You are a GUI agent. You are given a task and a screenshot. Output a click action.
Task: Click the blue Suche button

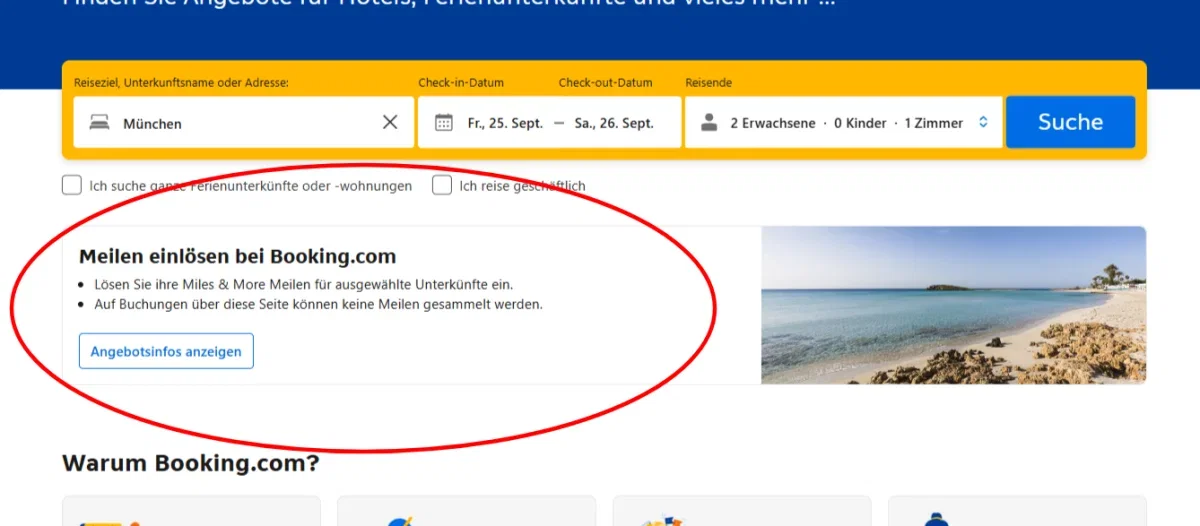click(1070, 122)
